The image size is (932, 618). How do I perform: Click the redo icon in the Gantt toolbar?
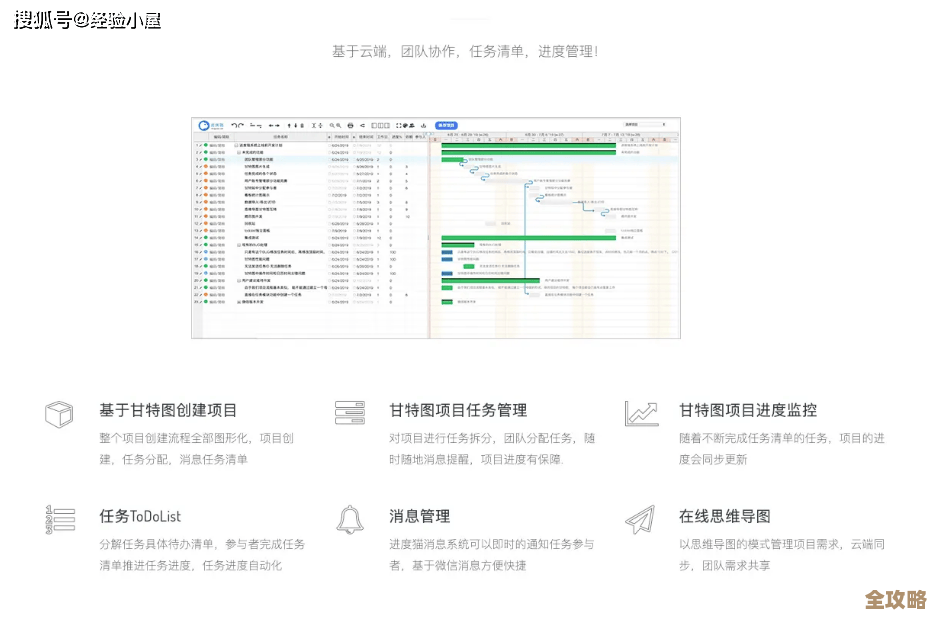pos(241,125)
